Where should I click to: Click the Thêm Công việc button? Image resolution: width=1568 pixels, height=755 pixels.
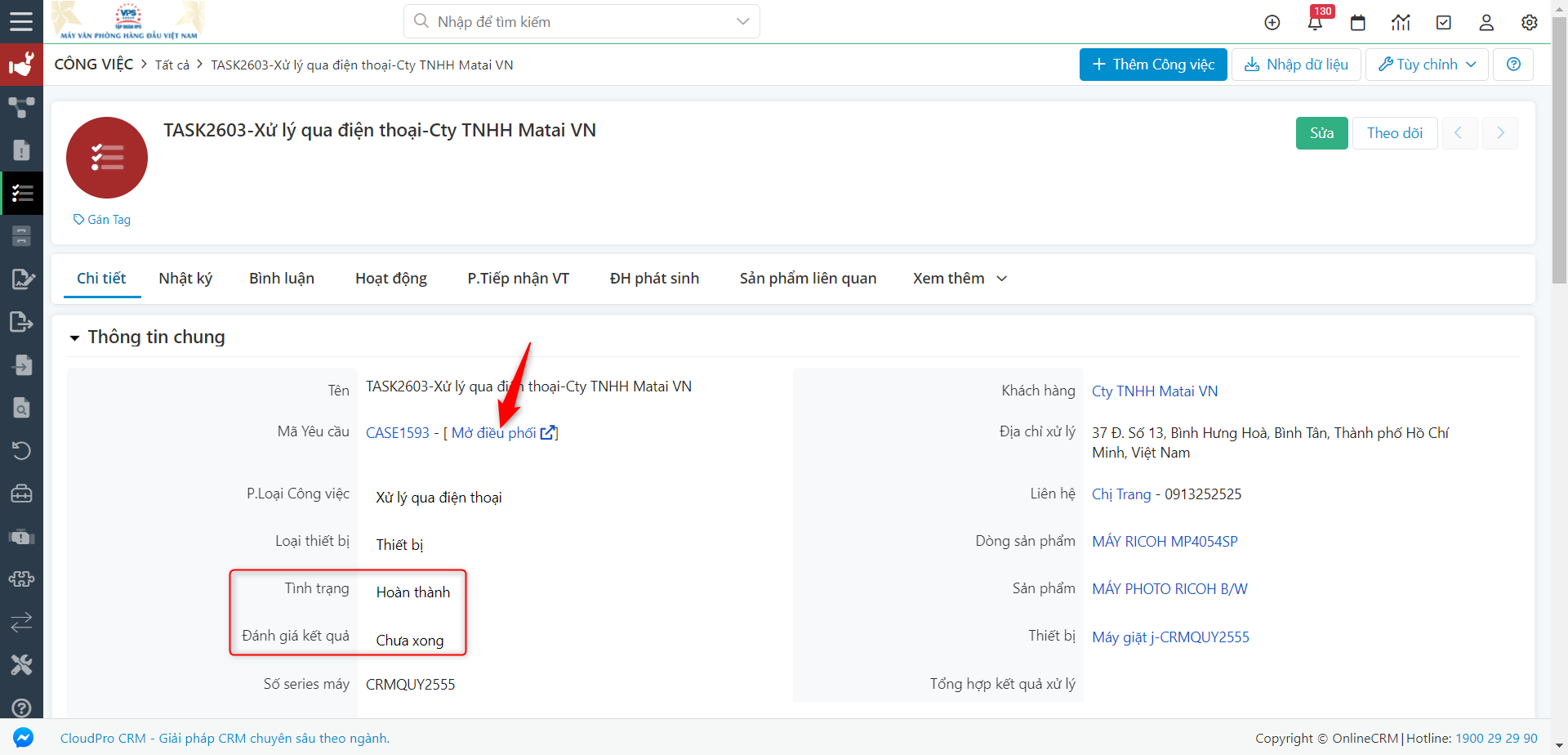coord(1153,65)
